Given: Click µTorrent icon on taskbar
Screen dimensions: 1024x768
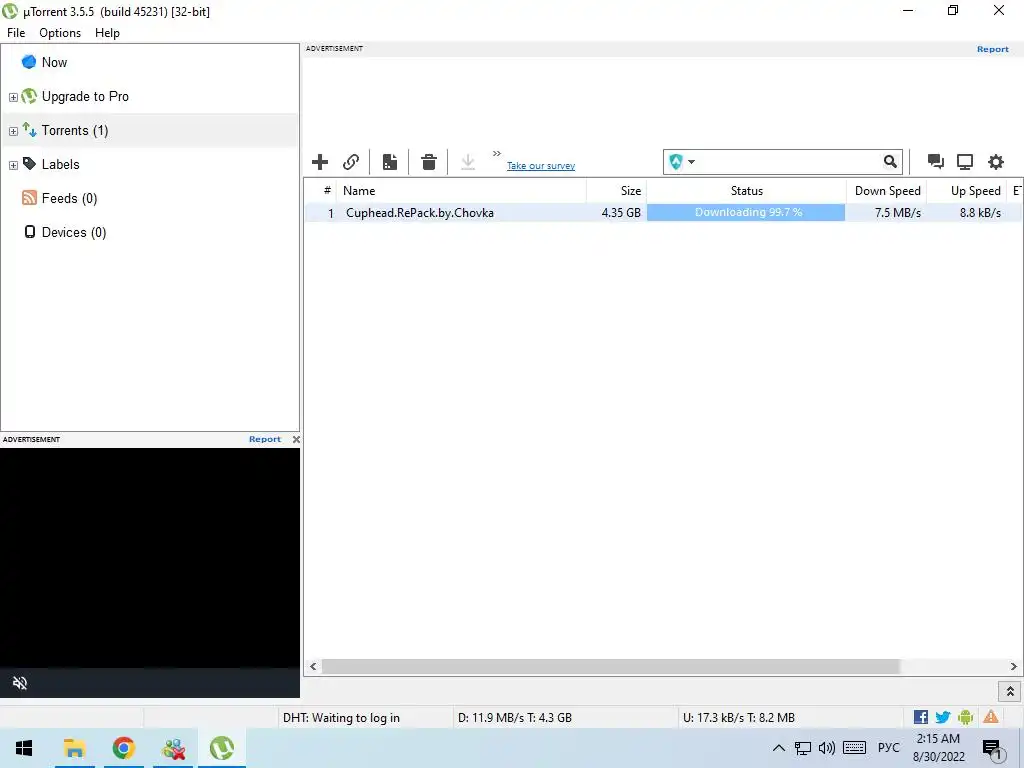Looking at the screenshot, I should pos(221,748).
